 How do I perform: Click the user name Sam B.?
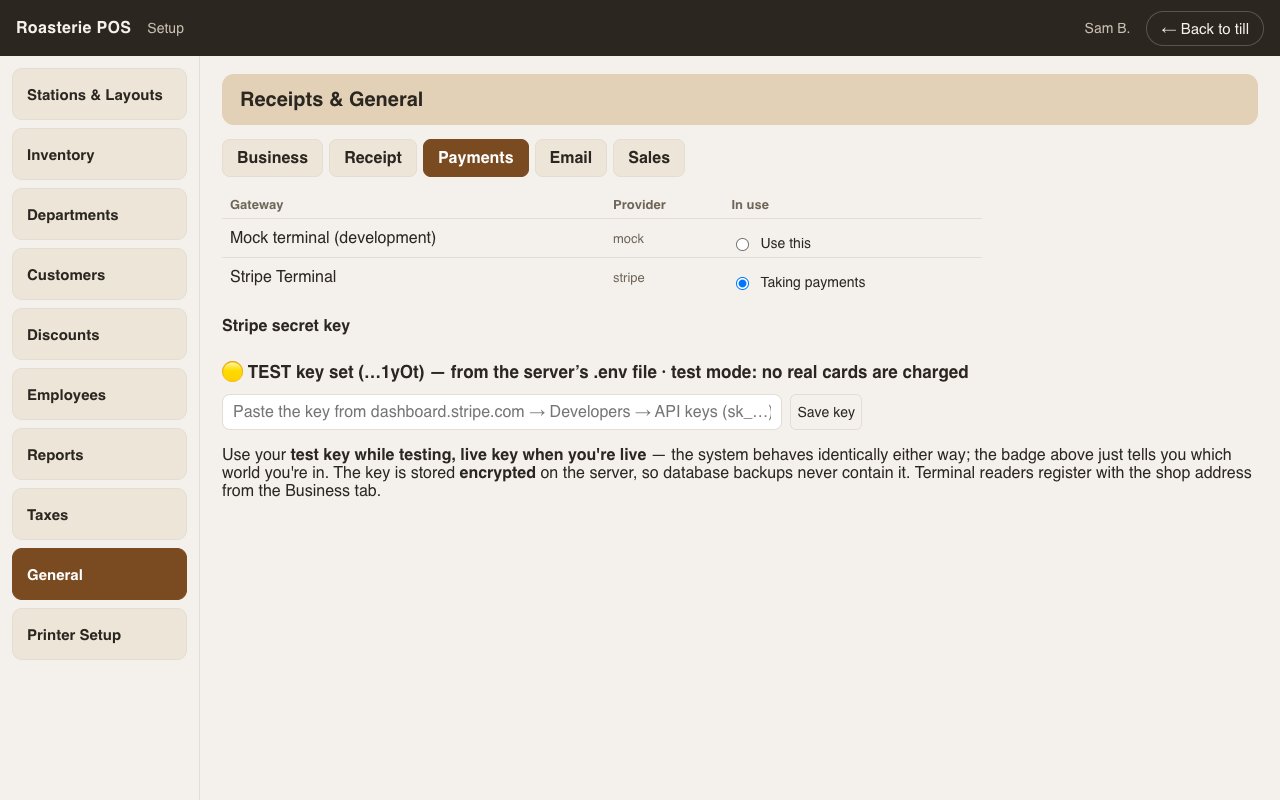(1107, 28)
